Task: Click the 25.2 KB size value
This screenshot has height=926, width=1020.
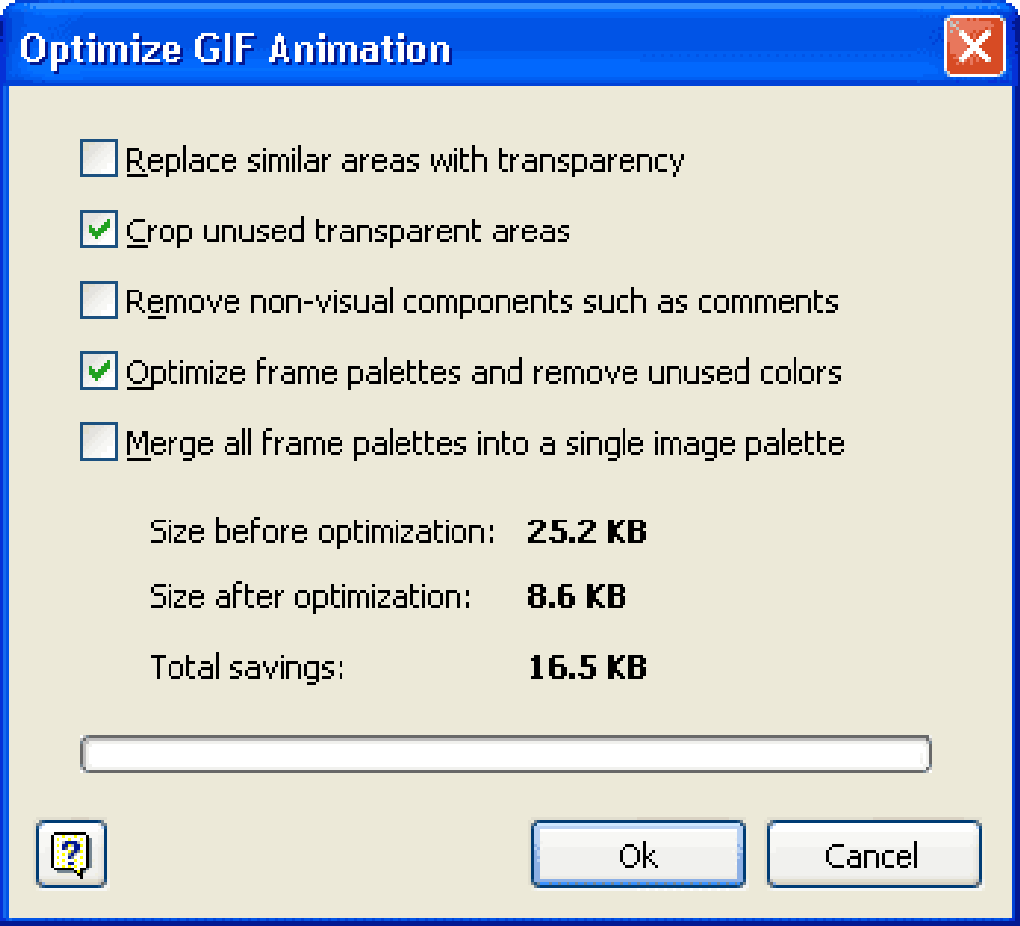Action: tap(586, 532)
